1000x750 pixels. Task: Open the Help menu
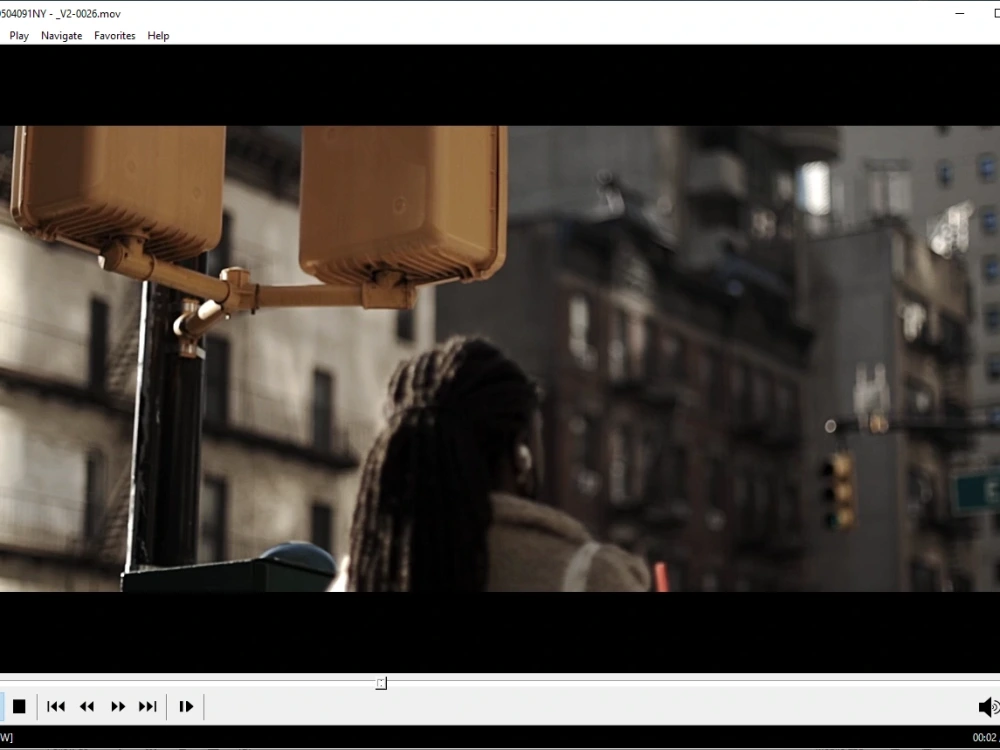pos(158,36)
